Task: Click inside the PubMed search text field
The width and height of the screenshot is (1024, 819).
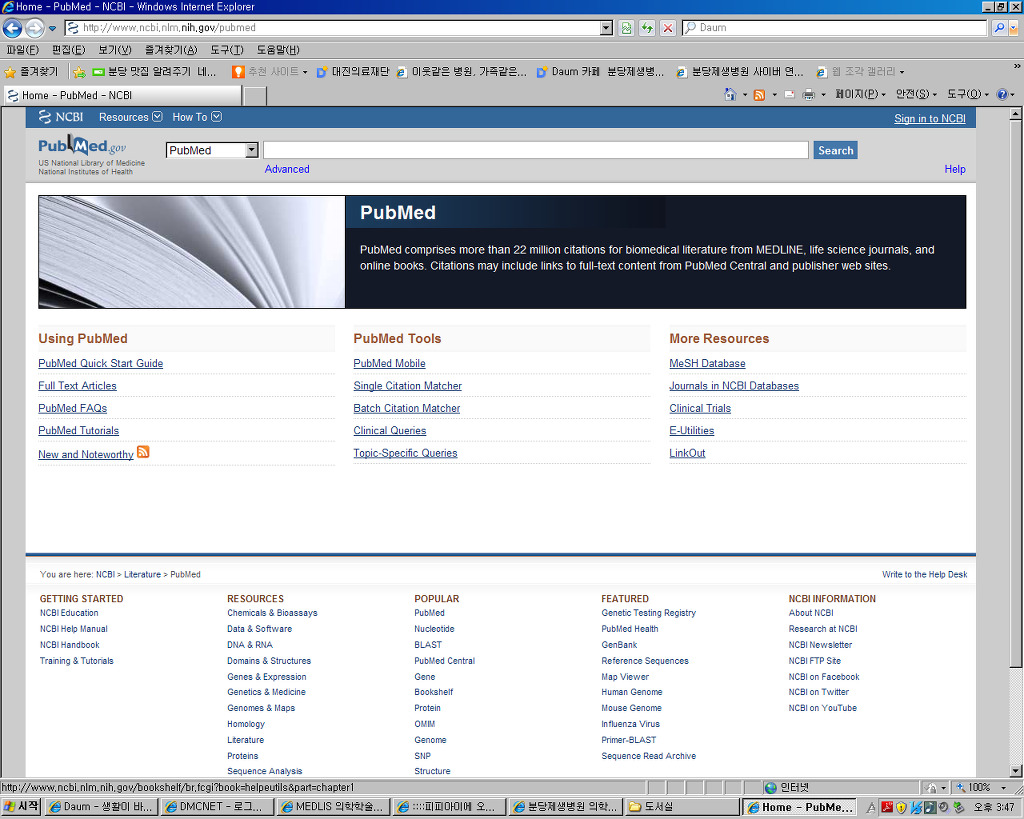Action: 536,150
